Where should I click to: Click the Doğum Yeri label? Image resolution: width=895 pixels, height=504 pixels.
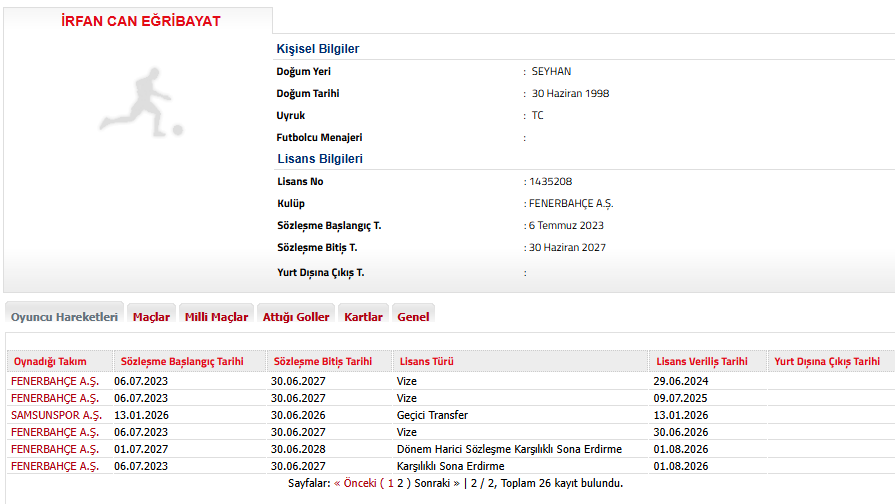303,71
